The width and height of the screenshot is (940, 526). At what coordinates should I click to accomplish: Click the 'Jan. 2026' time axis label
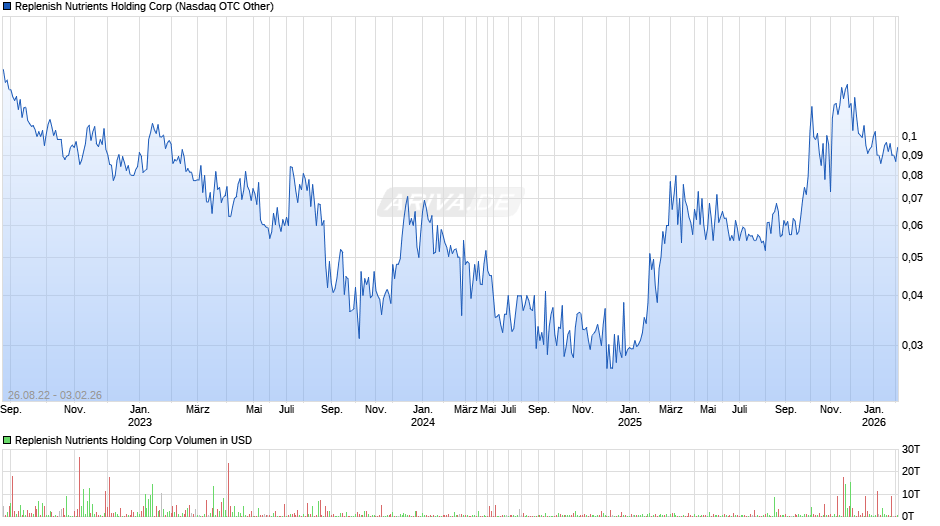873,416
